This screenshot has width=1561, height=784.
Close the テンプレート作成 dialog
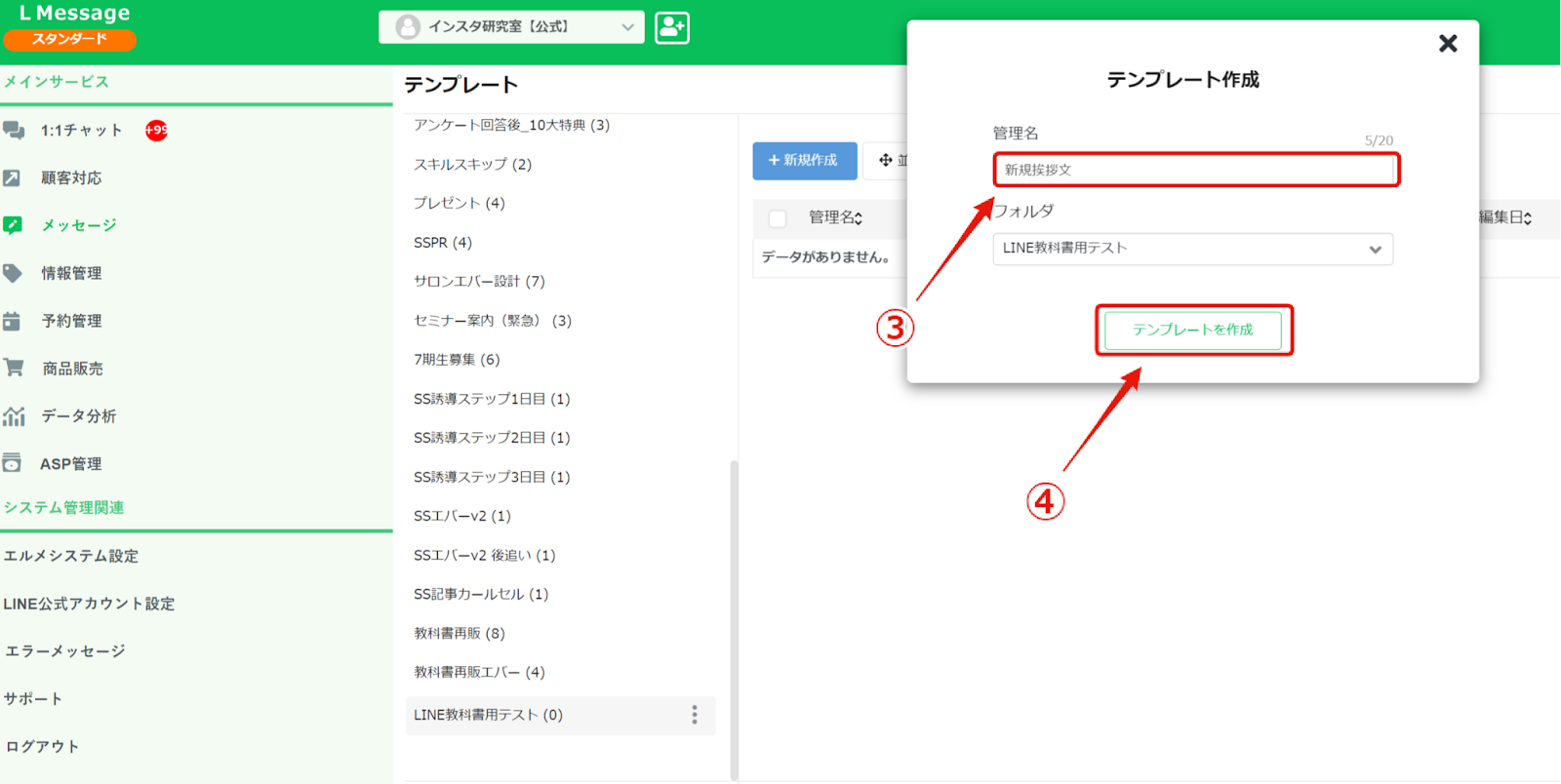click(1448, 43)
